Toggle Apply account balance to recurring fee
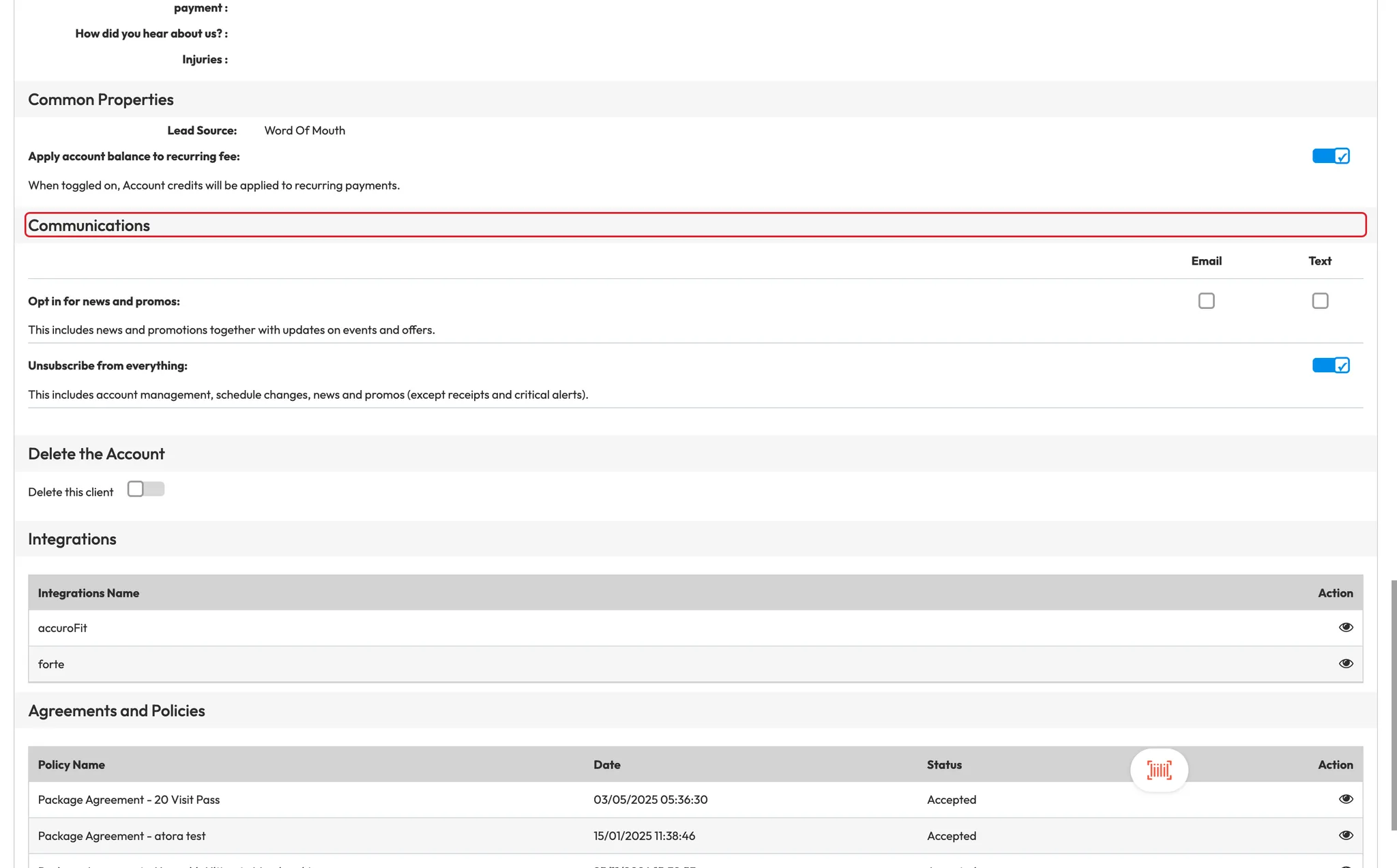The image size is (1397, 868). click(1330, 156)
